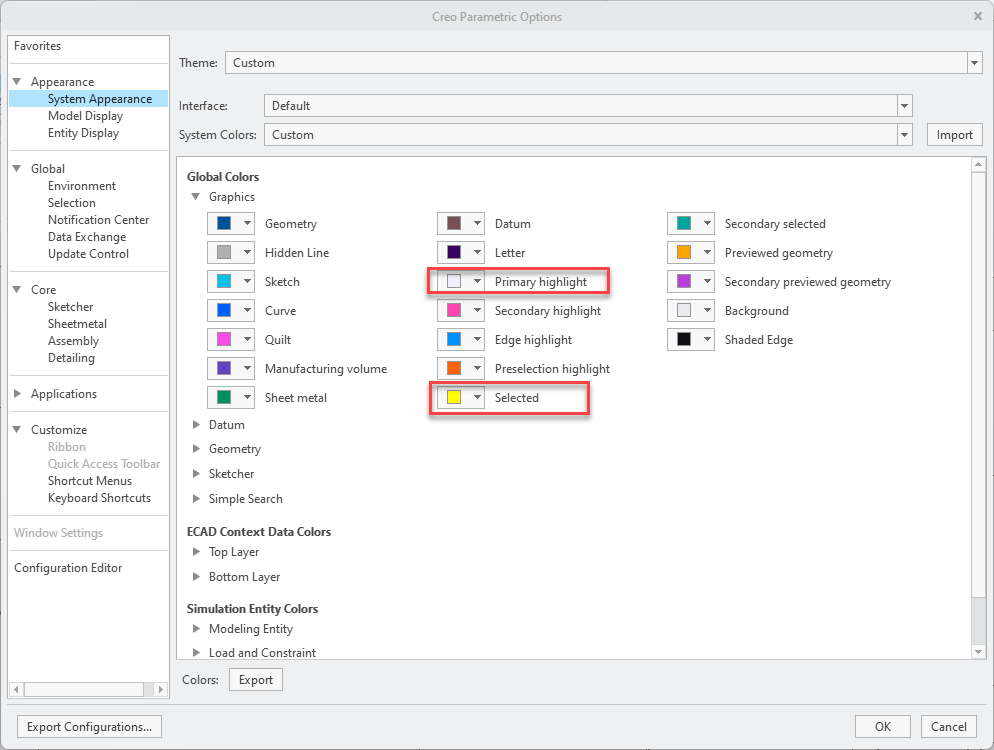This screenshot has height=750, width=994.
Task: Collapse the Graphics section
Action: coord(196,197)
